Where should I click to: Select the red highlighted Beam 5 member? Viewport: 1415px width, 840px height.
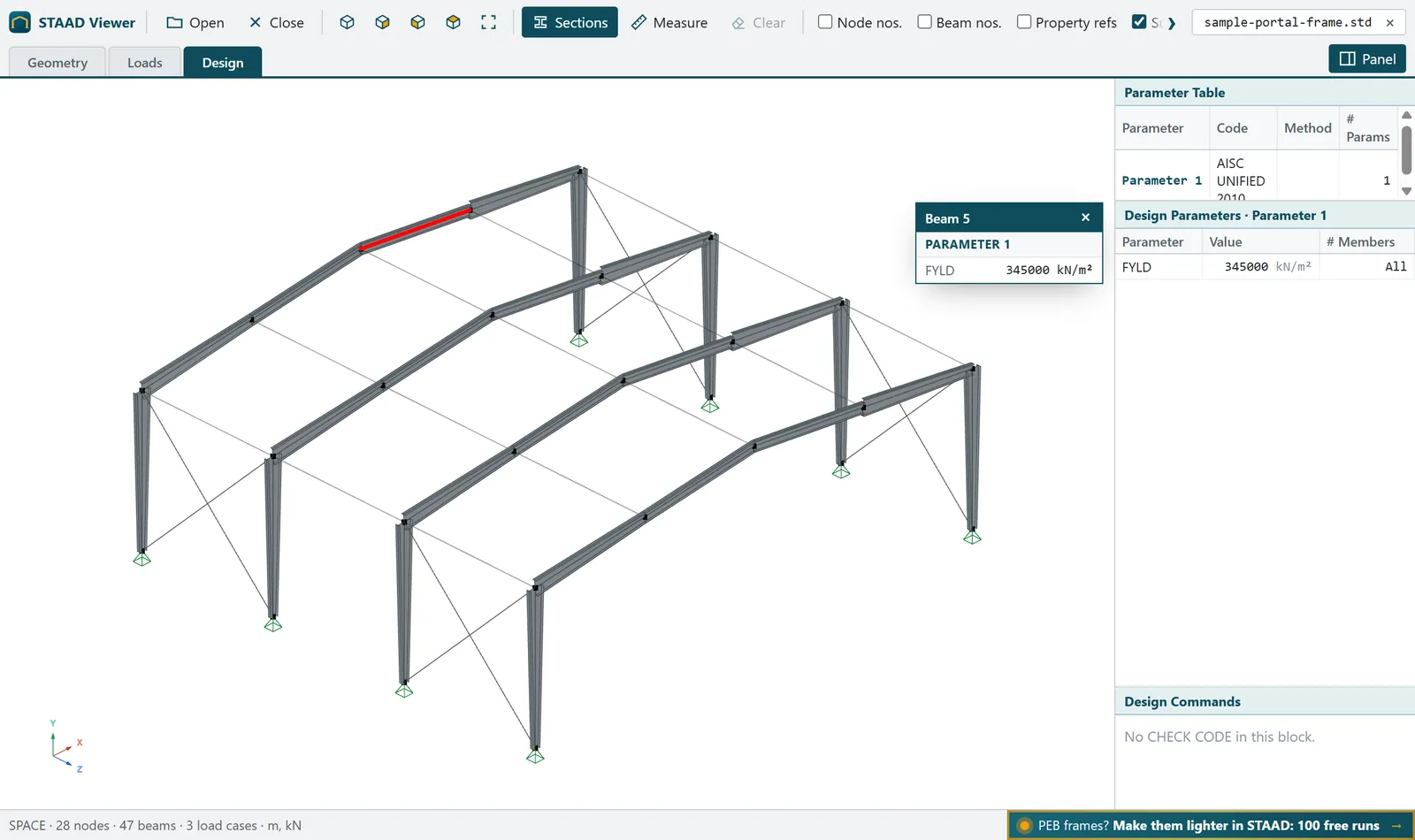pos(416,229)
